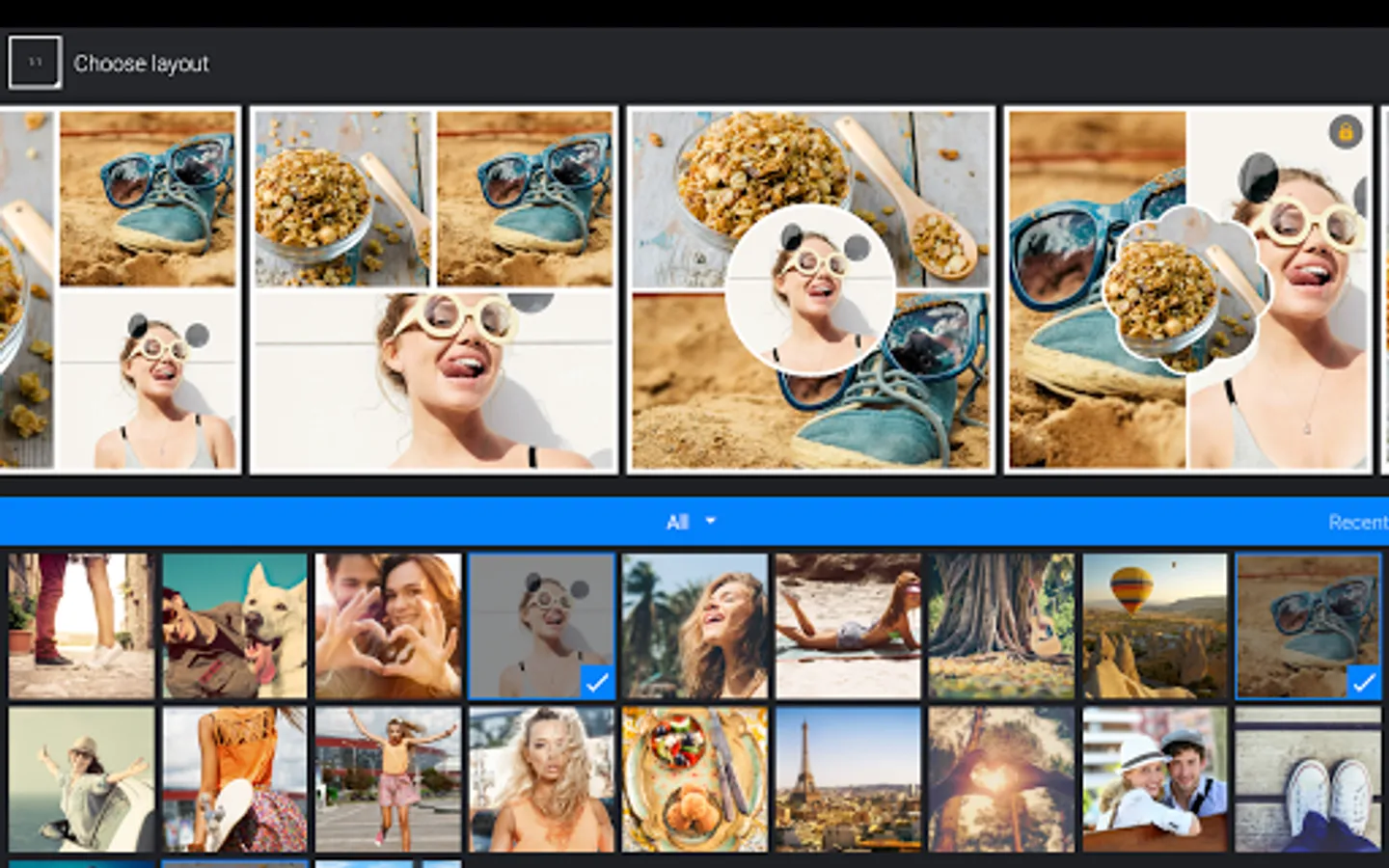Select the jumping girl in pink shorts photo
The height and width of the screenshot is (868, 1389).
click(388, 779)
